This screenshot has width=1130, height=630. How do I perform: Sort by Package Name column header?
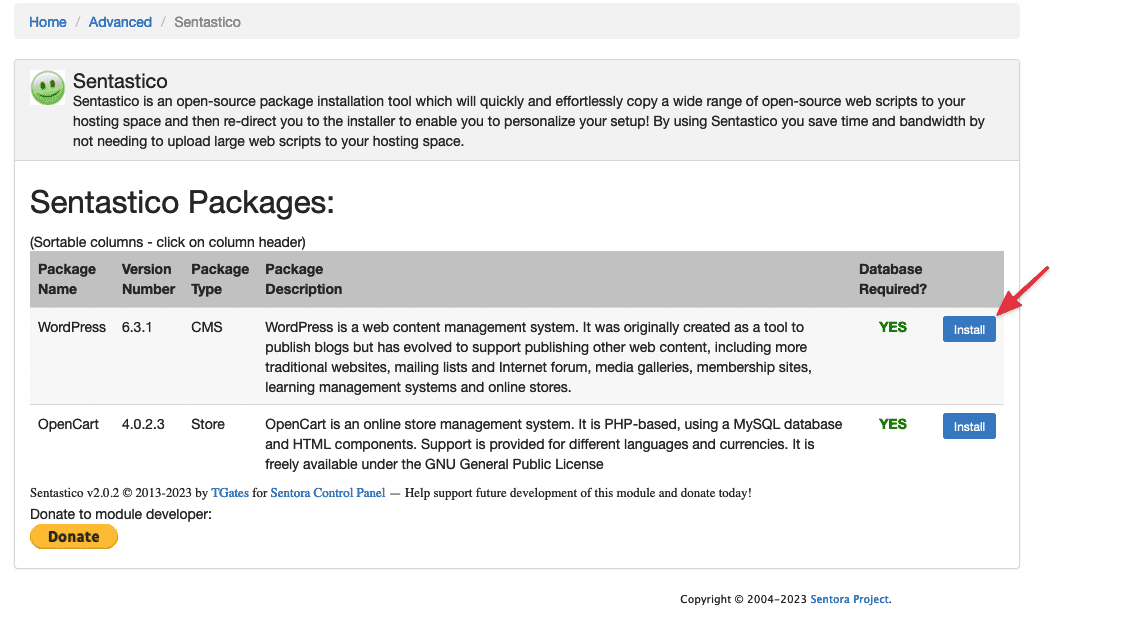click(67, 279)
